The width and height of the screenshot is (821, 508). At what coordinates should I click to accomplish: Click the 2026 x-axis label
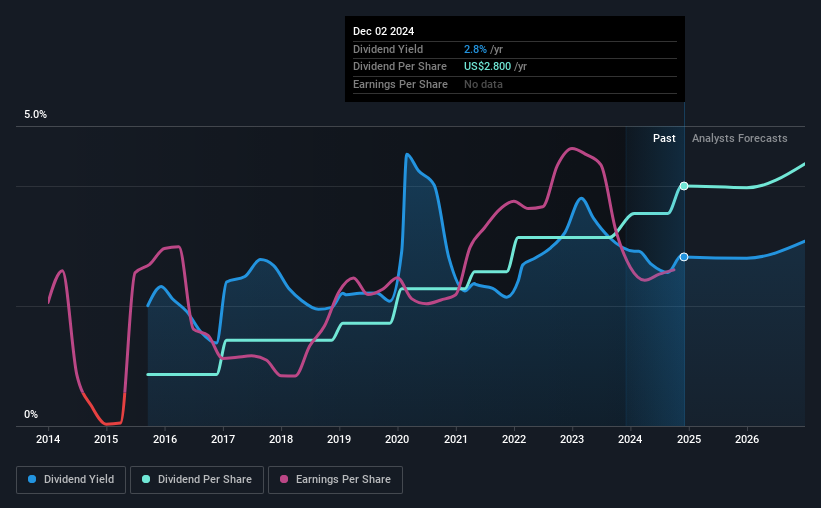(747, 439)
